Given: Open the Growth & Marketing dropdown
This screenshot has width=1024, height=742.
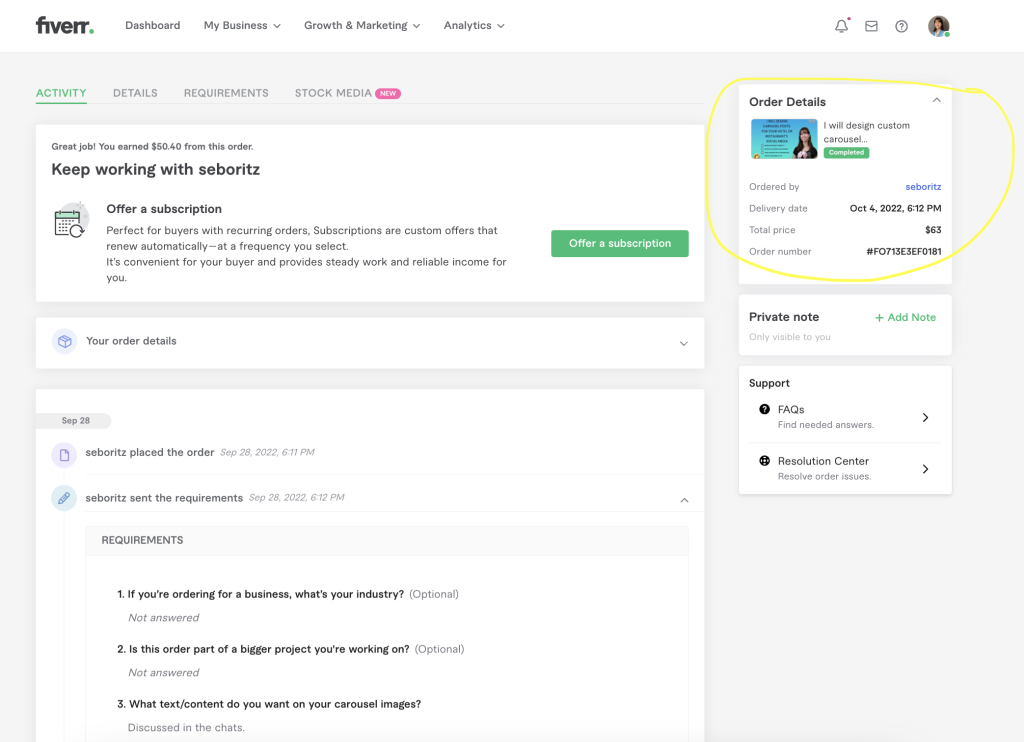Looking at the screenshot, I should (x=362, y=26).
